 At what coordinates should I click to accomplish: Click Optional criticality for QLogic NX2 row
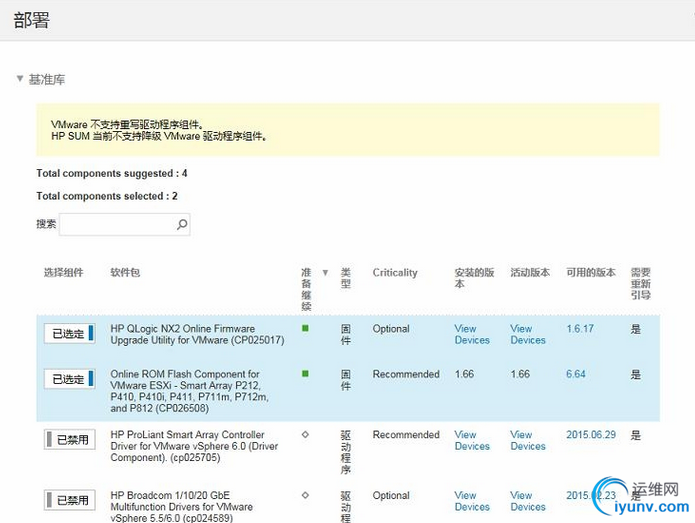(391, 329)
